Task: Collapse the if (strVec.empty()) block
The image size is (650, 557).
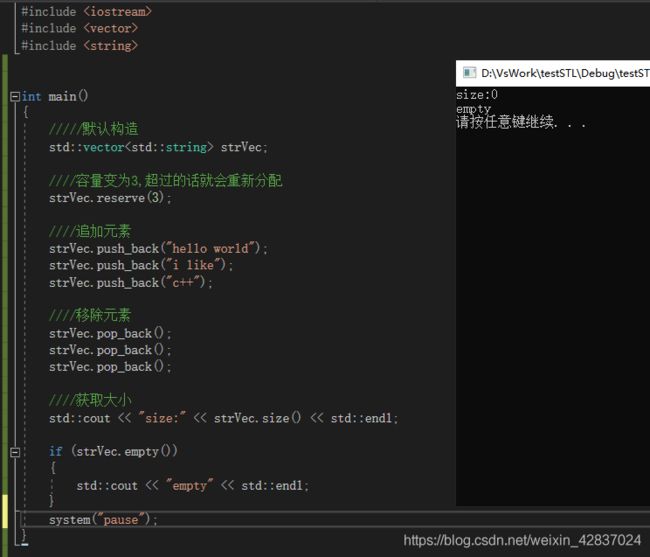Action: (x=15, y=452)
